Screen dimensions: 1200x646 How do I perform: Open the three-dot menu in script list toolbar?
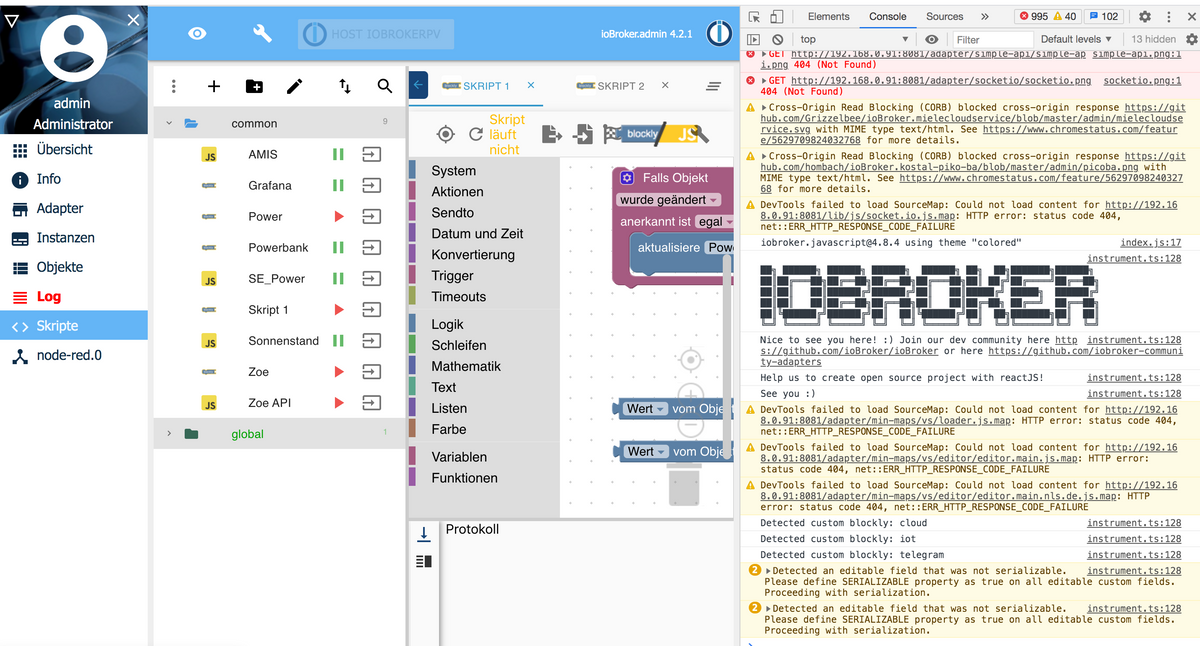pyautogui.click(x=173, y=87)
